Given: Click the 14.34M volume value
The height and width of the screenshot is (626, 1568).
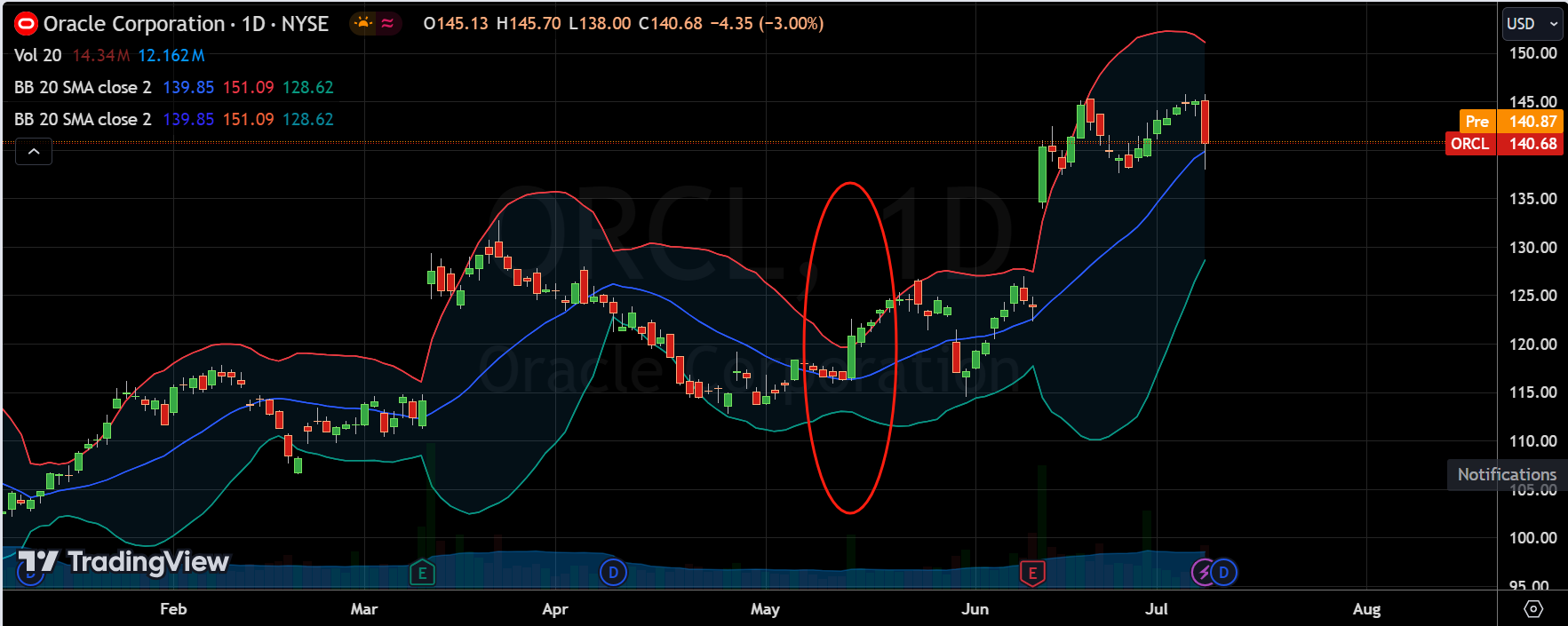Looking at the screenshot, I should [x=100, y=55].
